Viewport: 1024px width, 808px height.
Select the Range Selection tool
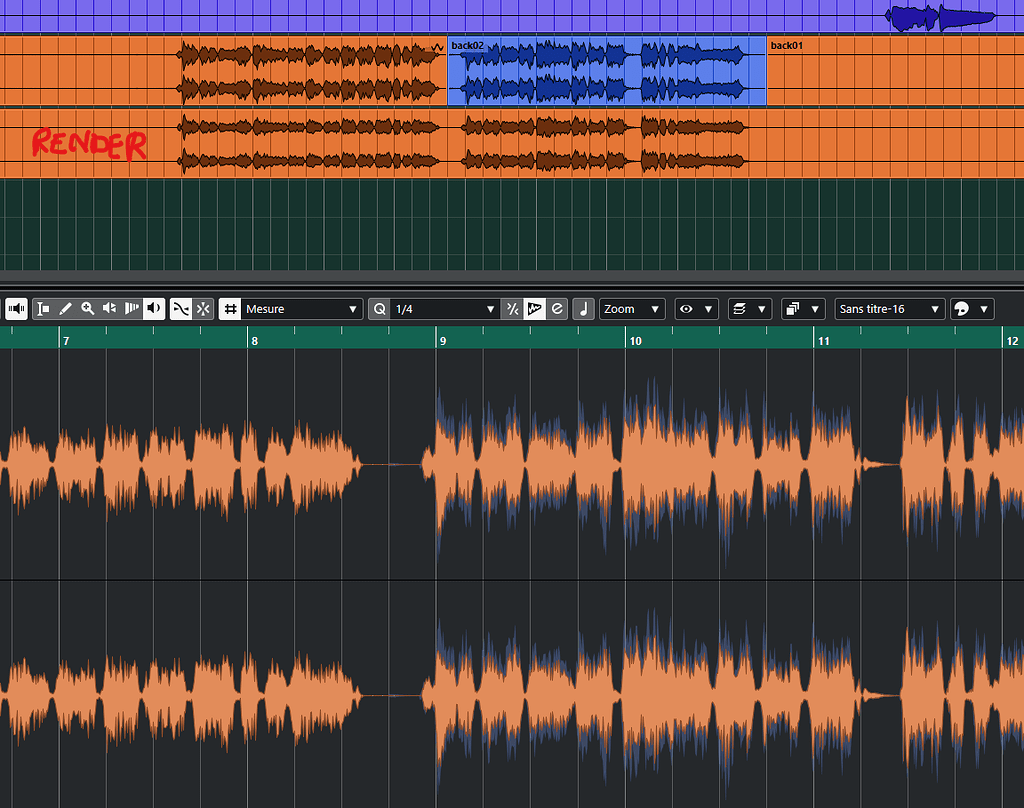pyautogui.click(x=44, y=308)
